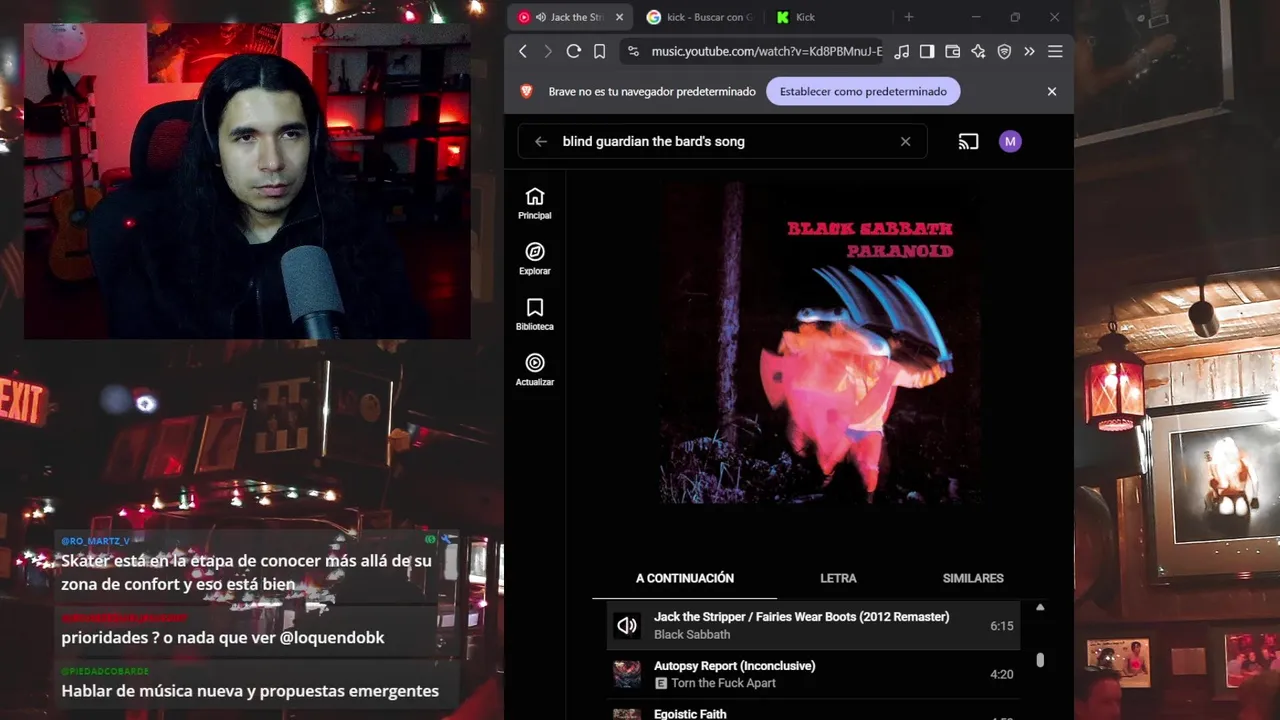The height and width of the screenshot is (720, 1280).
Task: Open Biblioteca in sidebar
Action: pyautogui.click(x=535, y=314)
